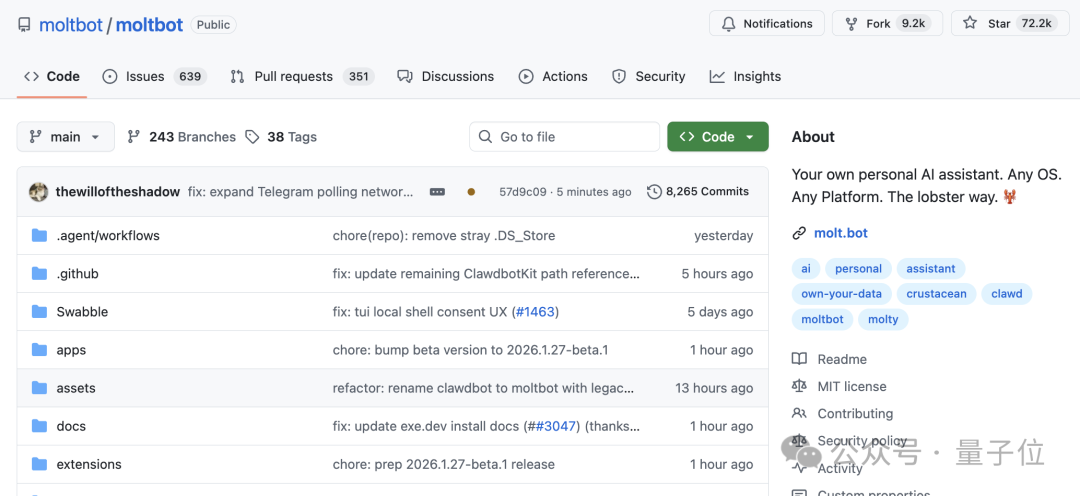Open the latest commit message about Telegram polling
The height and width of the screenshot is (496, 1080).
point(301,192)
